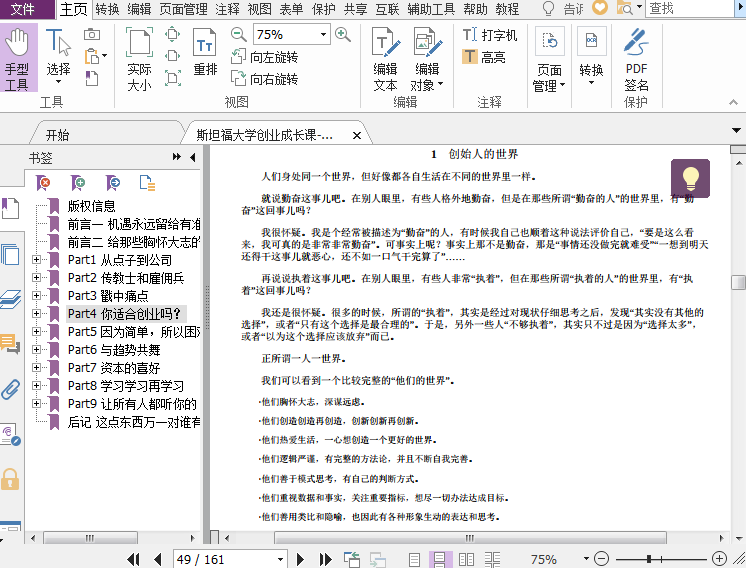Open the Layers side panel icon
Viewport: 746px width, 568px height.
point(10,299)
